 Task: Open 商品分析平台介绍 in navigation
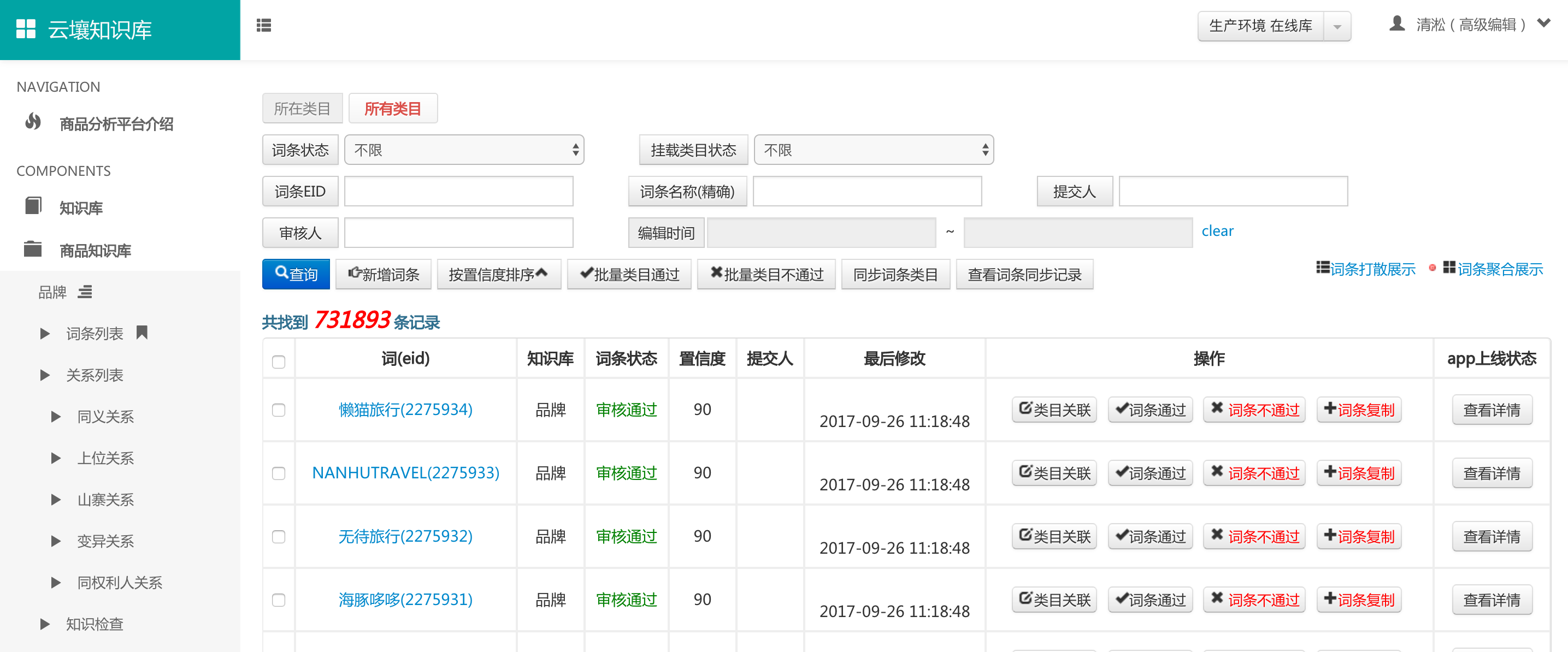click(x=116, y=124)
